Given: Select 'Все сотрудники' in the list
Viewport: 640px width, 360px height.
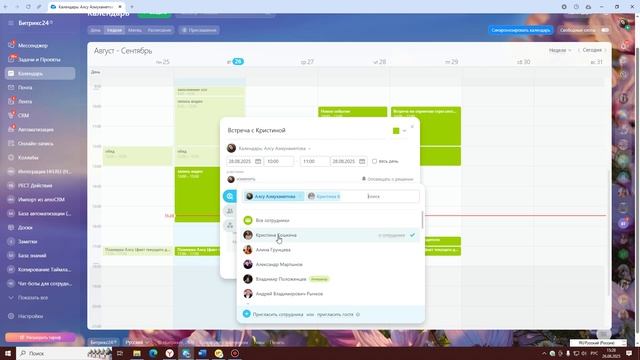Looking at the screenshot, I should [x=330, y=220].
